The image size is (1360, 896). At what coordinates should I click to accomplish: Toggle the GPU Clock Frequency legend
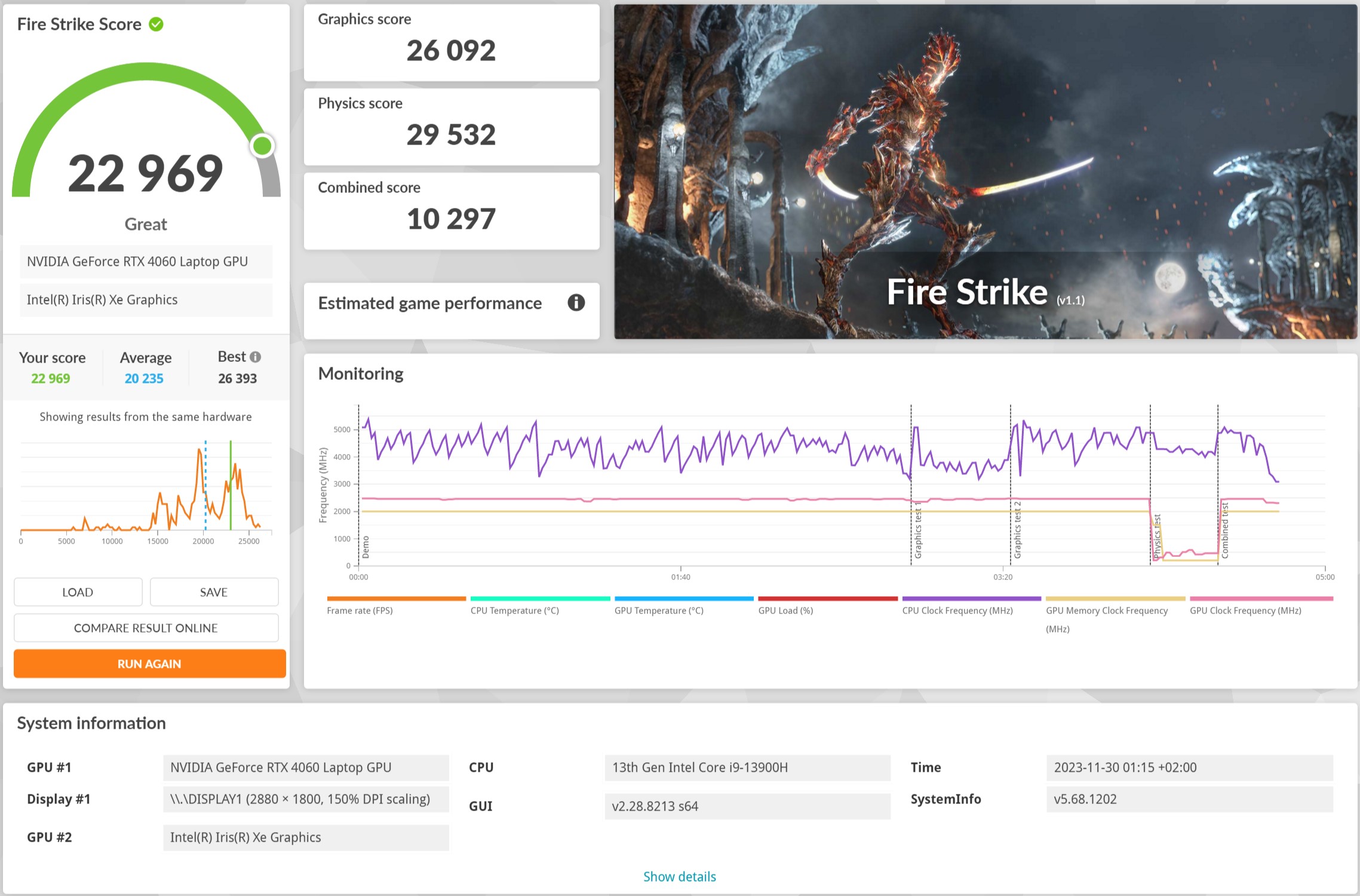[x=1245, y=610]
